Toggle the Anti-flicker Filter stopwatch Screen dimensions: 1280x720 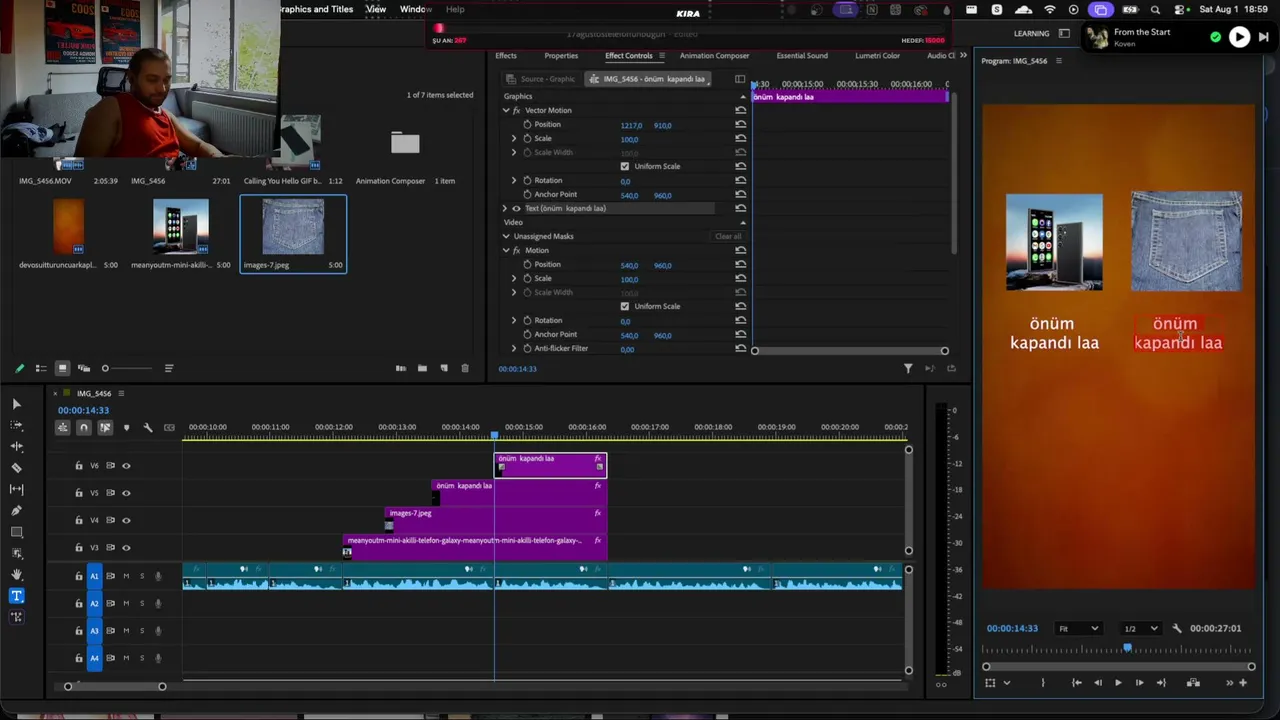(527, 348)
